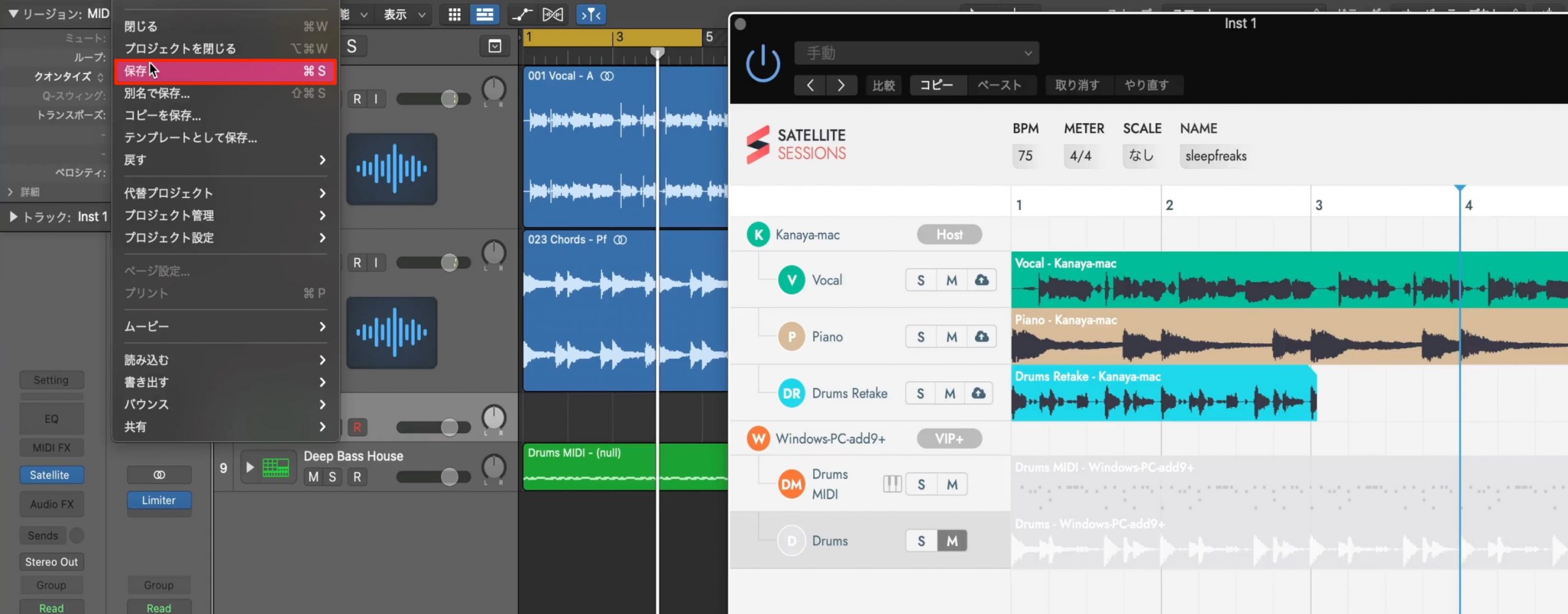
Task: Select the grid view icon in toolbar
Action: (454, 15)
